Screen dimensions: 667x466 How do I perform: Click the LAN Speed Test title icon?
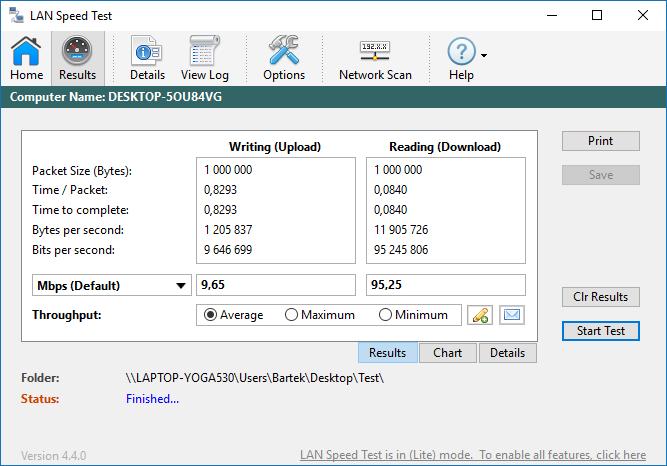coord(17,15)
